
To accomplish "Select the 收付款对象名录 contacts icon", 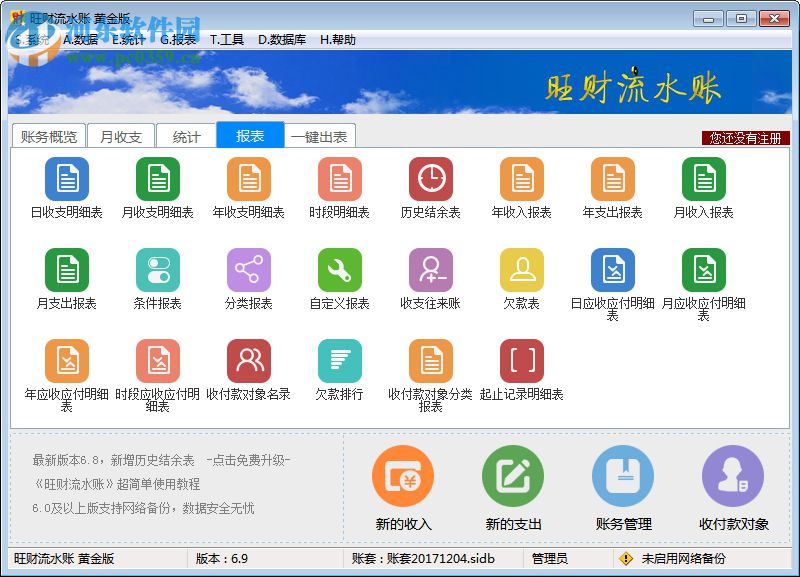I will pos(249,360).
